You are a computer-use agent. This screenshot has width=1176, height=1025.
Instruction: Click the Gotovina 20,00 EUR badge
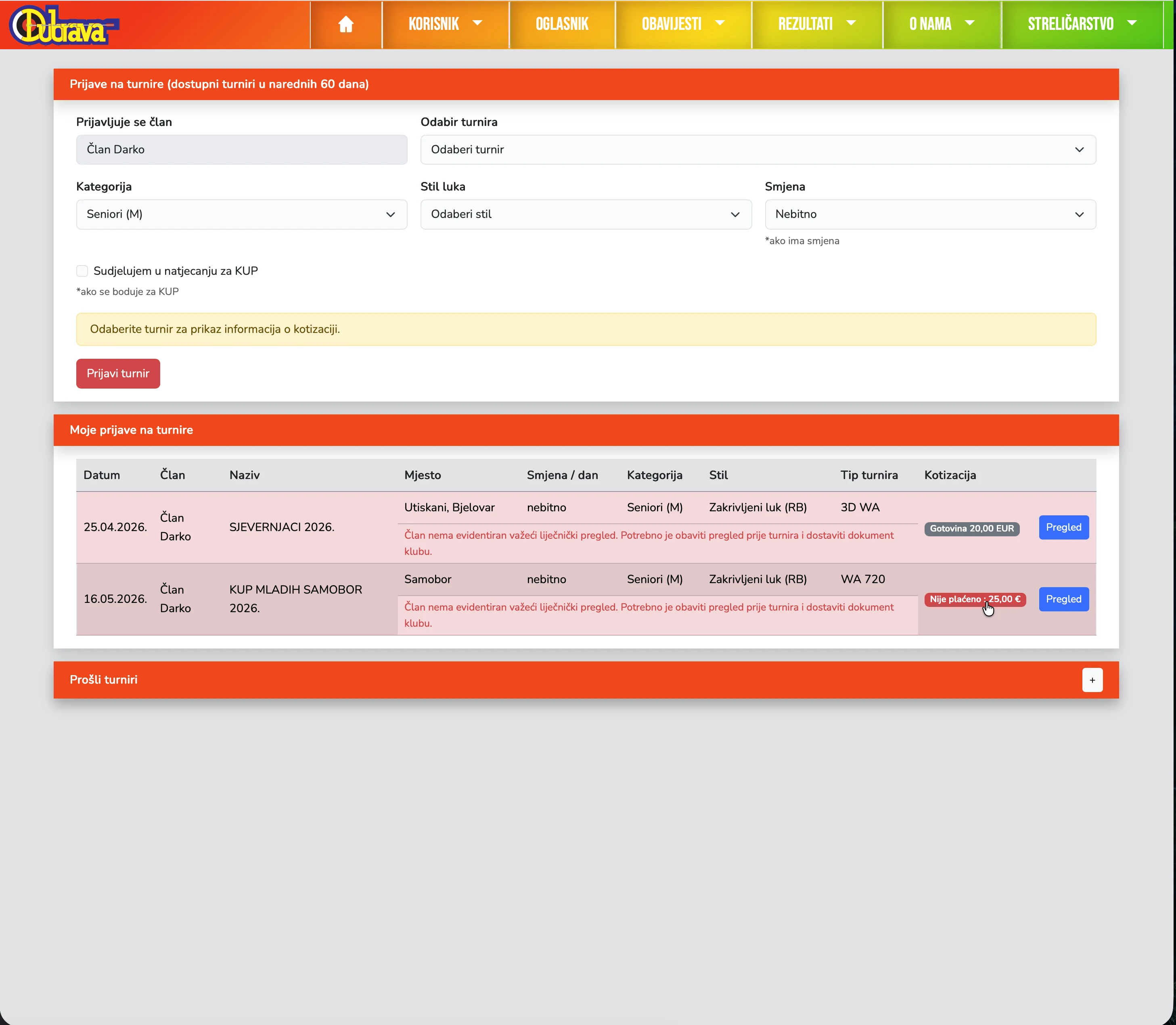(x=971, y=529)
